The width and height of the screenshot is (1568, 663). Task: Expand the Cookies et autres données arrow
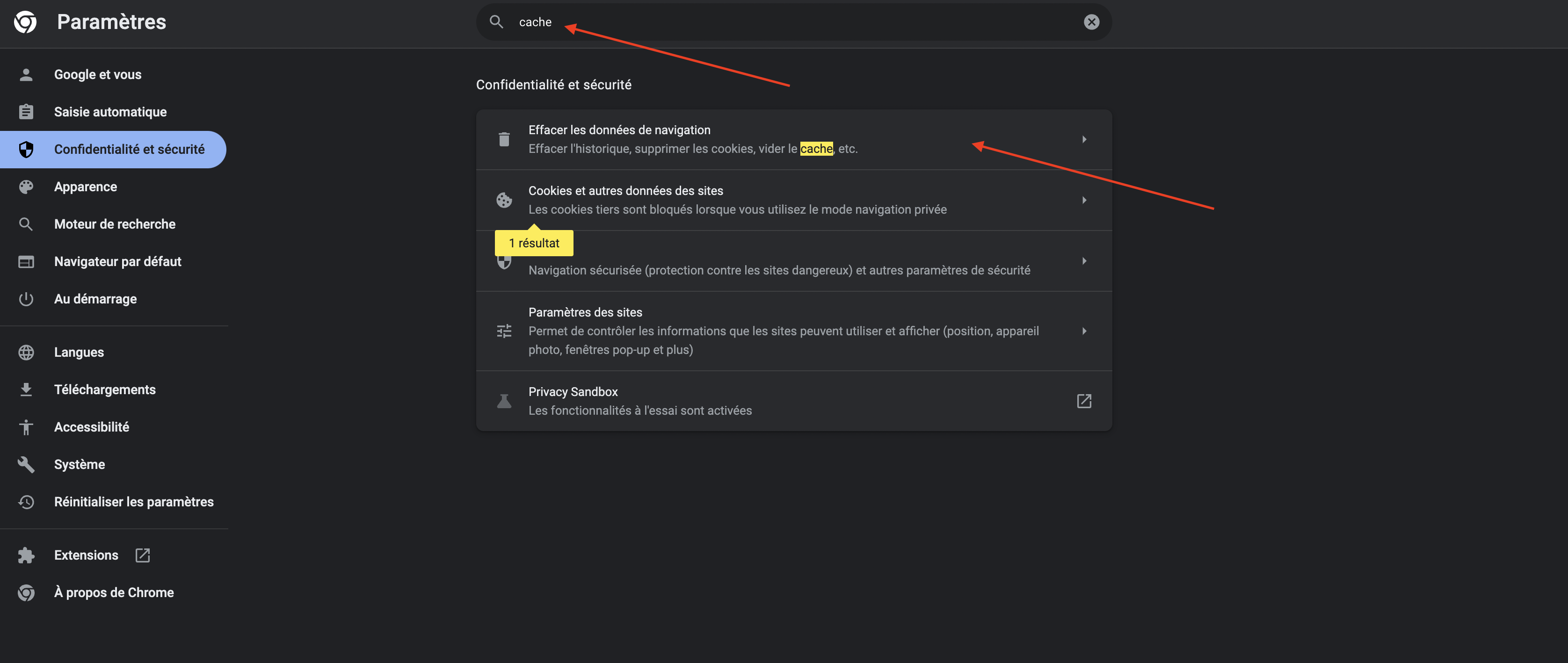pyautogui.click(x=1084, y=200)
